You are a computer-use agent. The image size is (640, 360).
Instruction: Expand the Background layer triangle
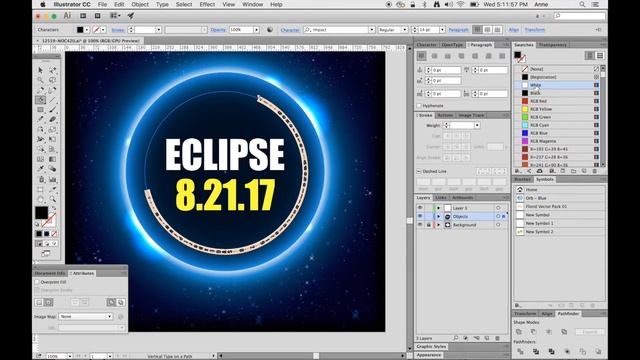click(439, 225)
